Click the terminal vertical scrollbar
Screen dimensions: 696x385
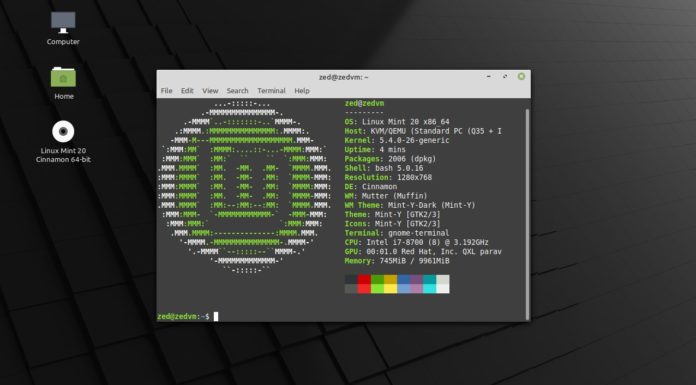(x=527, y=214)
